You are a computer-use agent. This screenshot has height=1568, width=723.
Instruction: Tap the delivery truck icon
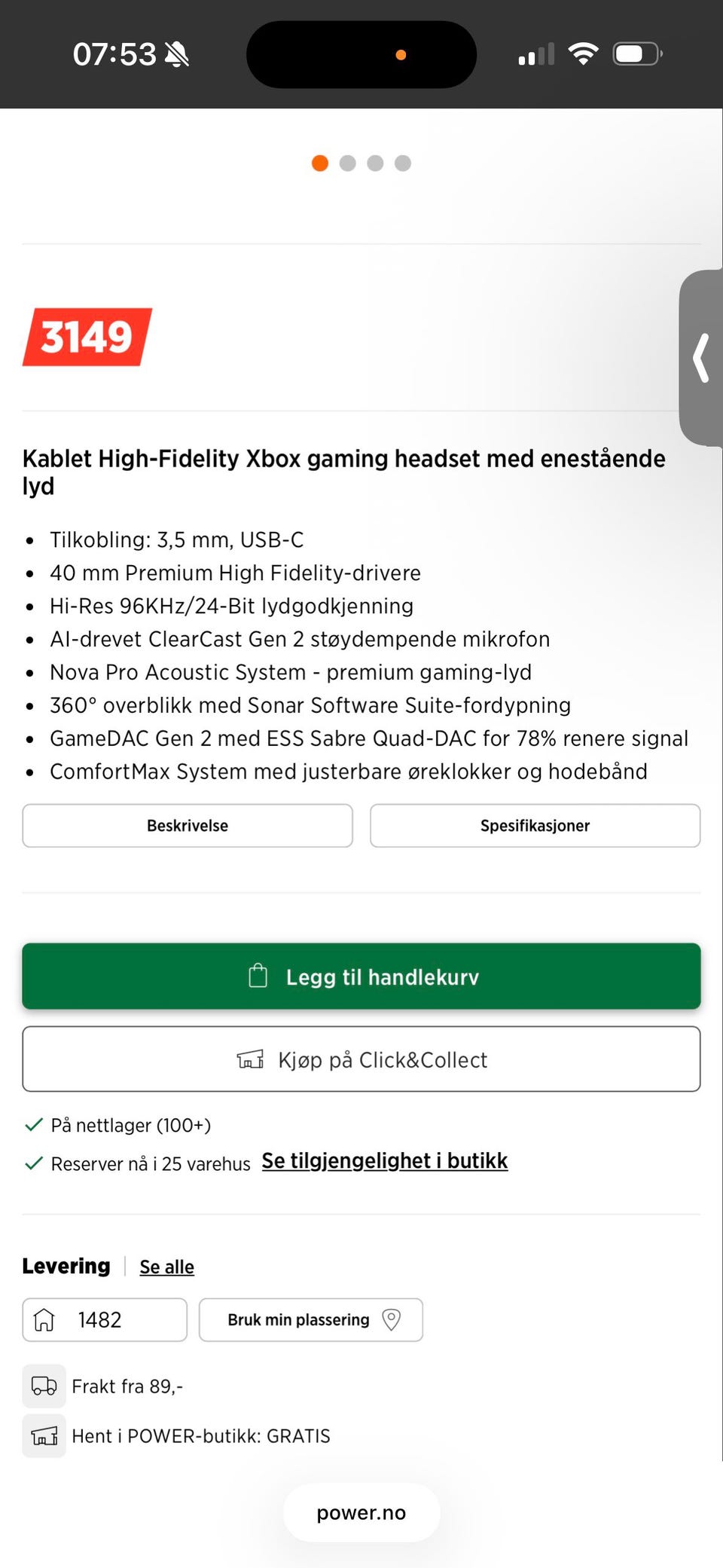pyautogui.click(x=44, y=1386)
